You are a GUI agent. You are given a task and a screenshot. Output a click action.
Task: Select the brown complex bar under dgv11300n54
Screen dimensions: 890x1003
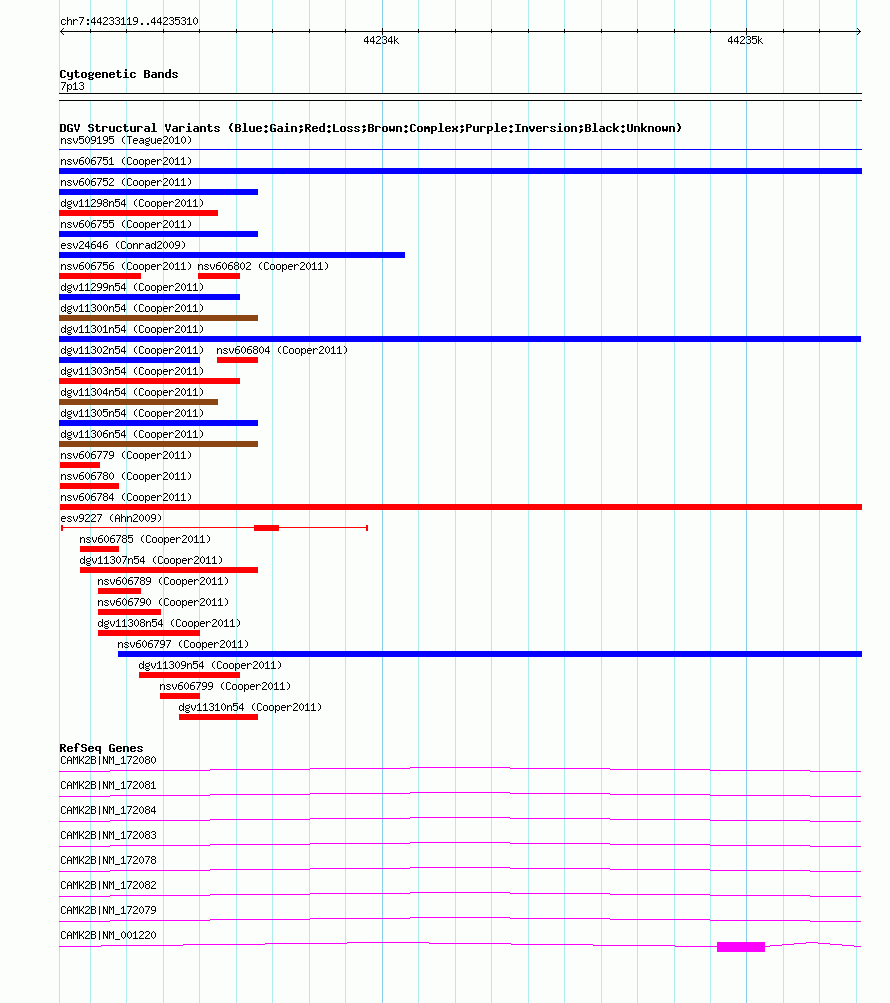point(158,318)
